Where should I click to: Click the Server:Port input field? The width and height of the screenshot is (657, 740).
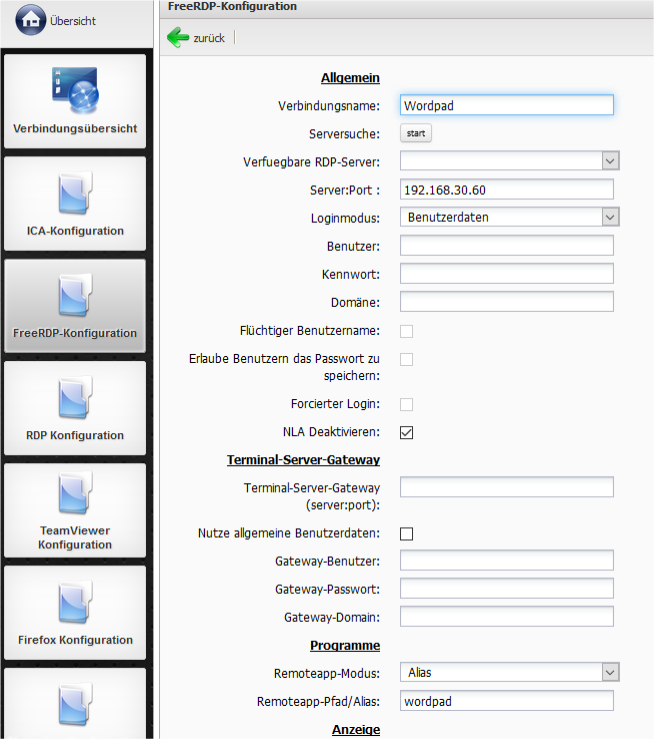coord(506,190)
